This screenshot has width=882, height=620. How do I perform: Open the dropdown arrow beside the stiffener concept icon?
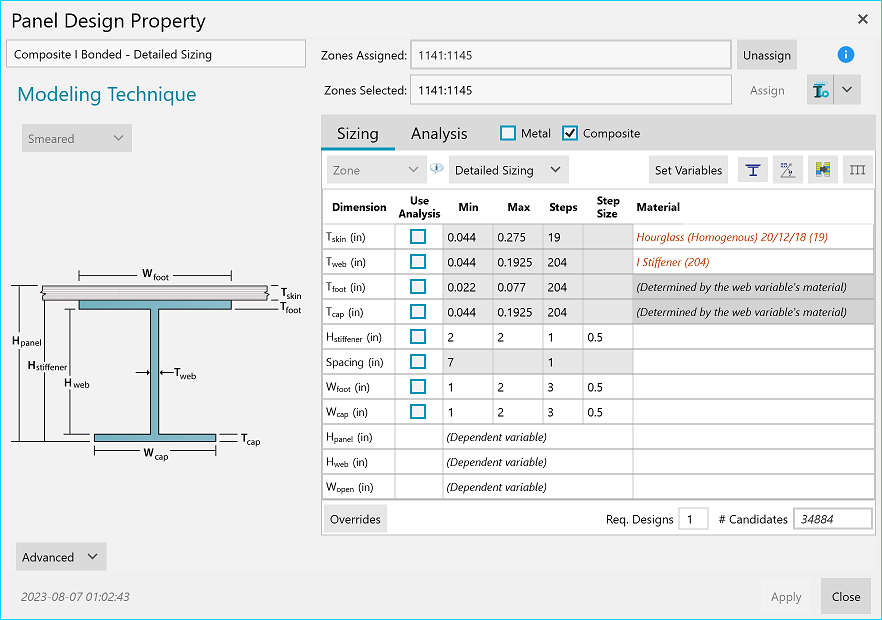(847, 90)
